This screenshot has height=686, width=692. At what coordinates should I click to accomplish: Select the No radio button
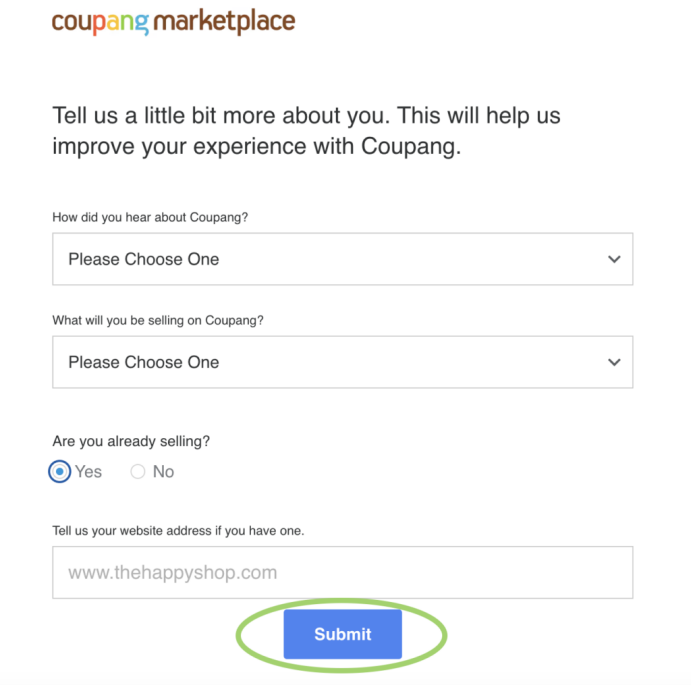click(x=138, y=471)
